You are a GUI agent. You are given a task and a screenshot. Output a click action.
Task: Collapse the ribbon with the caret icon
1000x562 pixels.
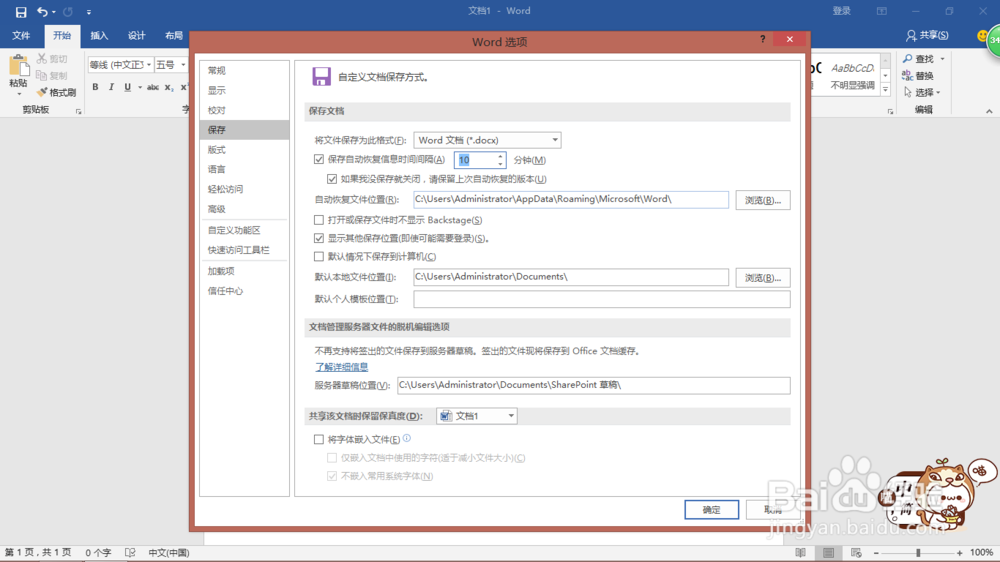(x=989, y=111)
